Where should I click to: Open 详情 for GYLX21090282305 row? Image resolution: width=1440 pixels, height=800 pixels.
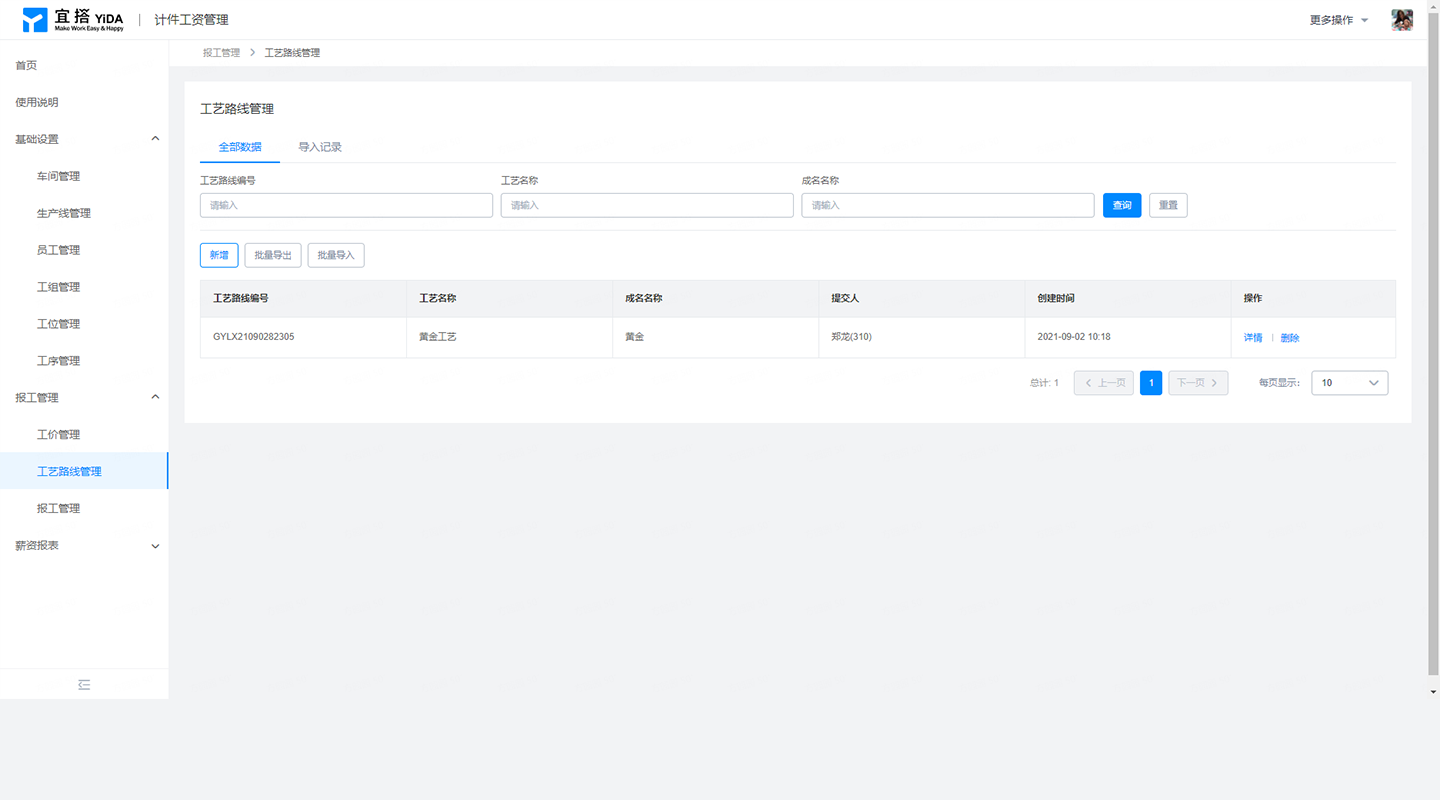1253,338
